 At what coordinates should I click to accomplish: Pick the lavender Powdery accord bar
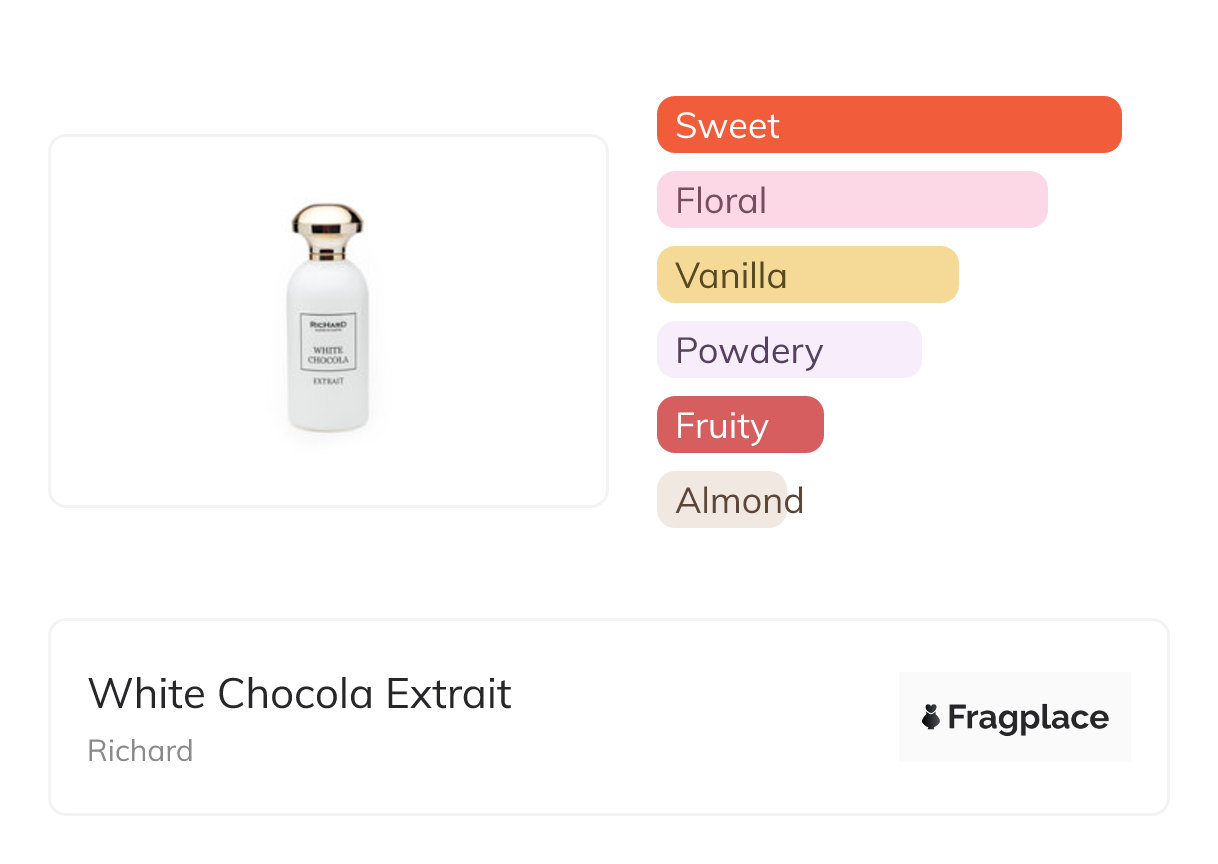[x=788, y=350]
